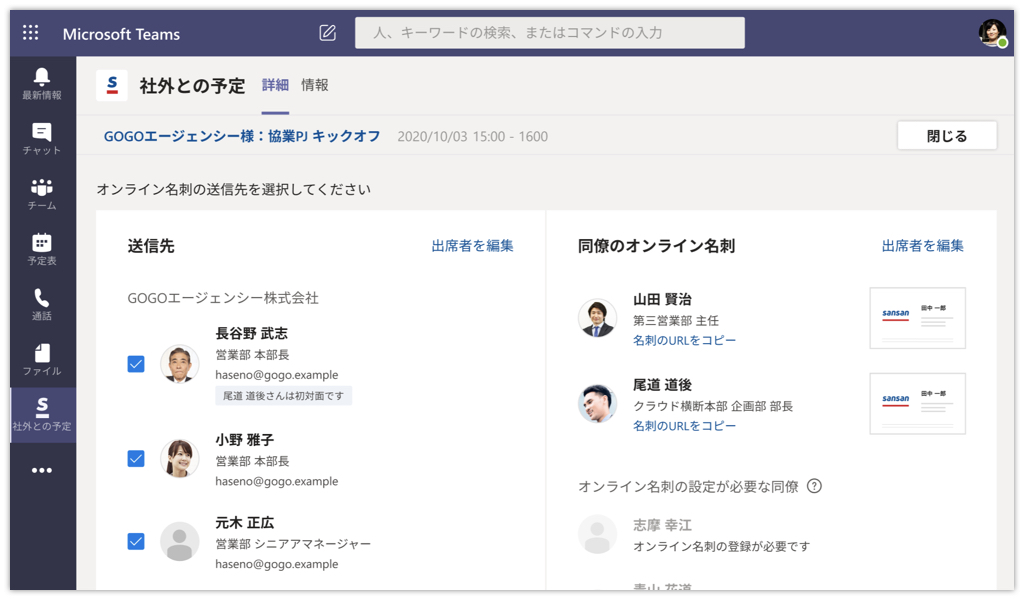1024x600 pixels.
Task: Click the company name GOGOエージェンシー株式会社
Action: click(223, 298)
